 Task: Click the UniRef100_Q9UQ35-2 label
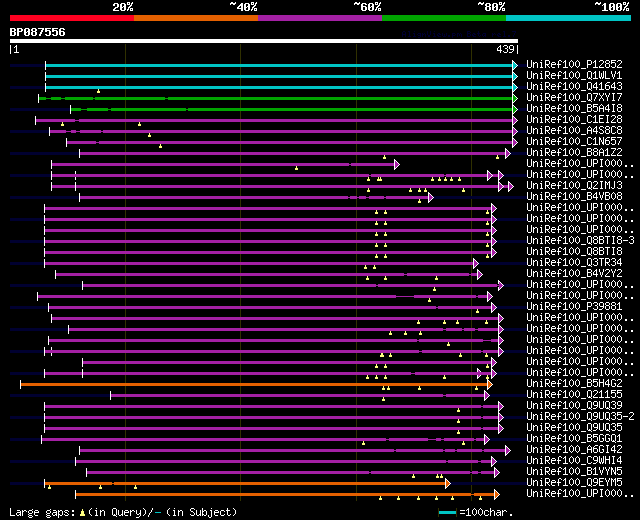(x=580, y=417)
